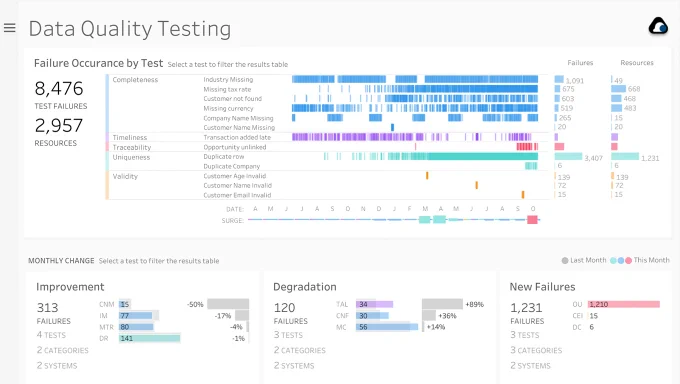Viewport: 680px width, 384px height.
Task: Click the DR improvement bar showing 141
Action: [x=150, y=338]
